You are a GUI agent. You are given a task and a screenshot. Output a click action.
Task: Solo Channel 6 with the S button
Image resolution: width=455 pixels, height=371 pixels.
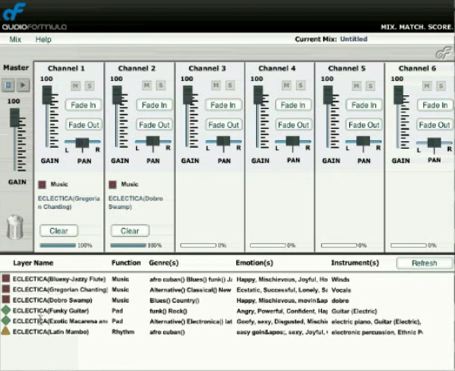coord(441,86)
